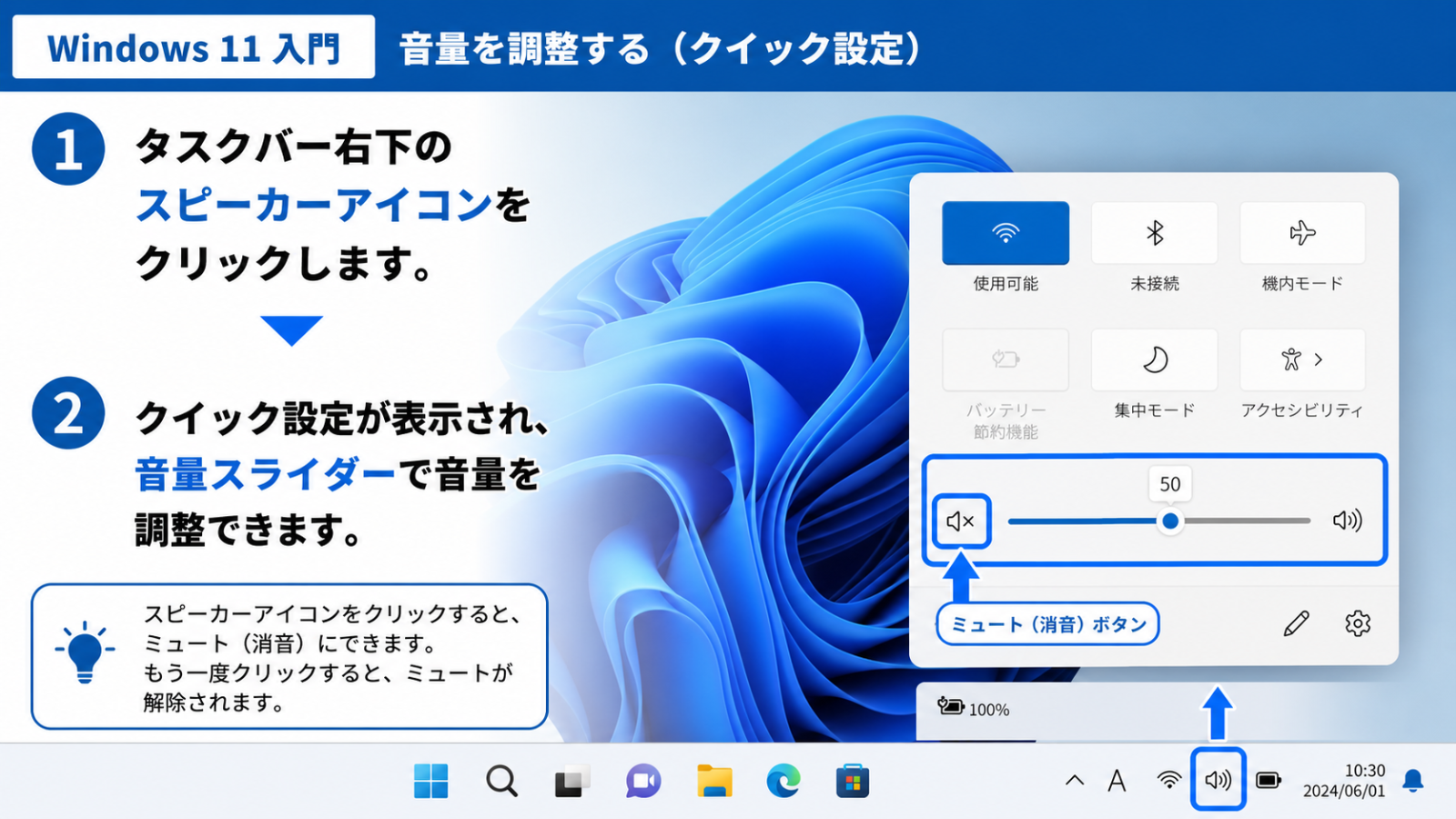Toggle focus assist (集中モード) tile
Image resolution: width=1456 pixels, height=819 pixels.
click(x=1154, y=359)
